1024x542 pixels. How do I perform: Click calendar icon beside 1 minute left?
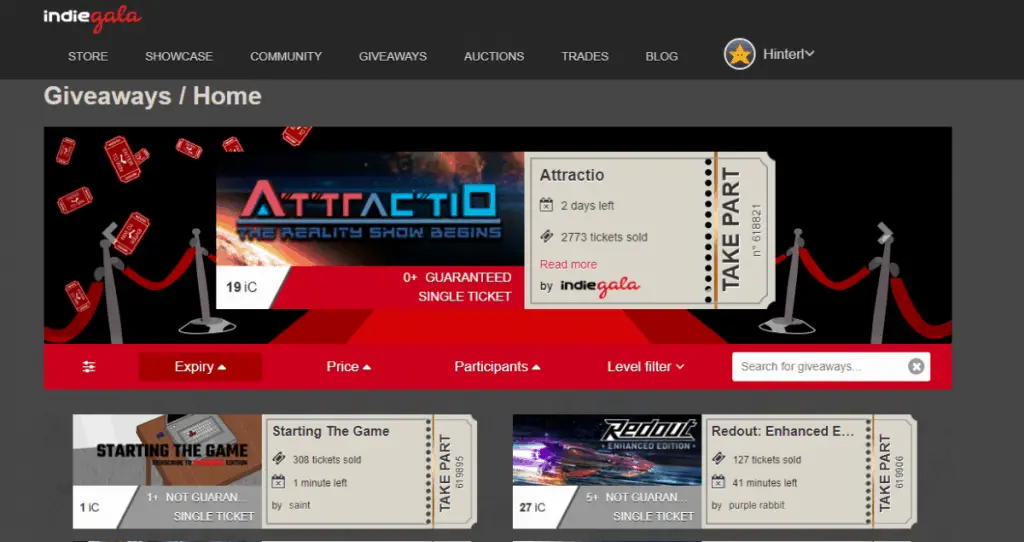tap(279, 483)
